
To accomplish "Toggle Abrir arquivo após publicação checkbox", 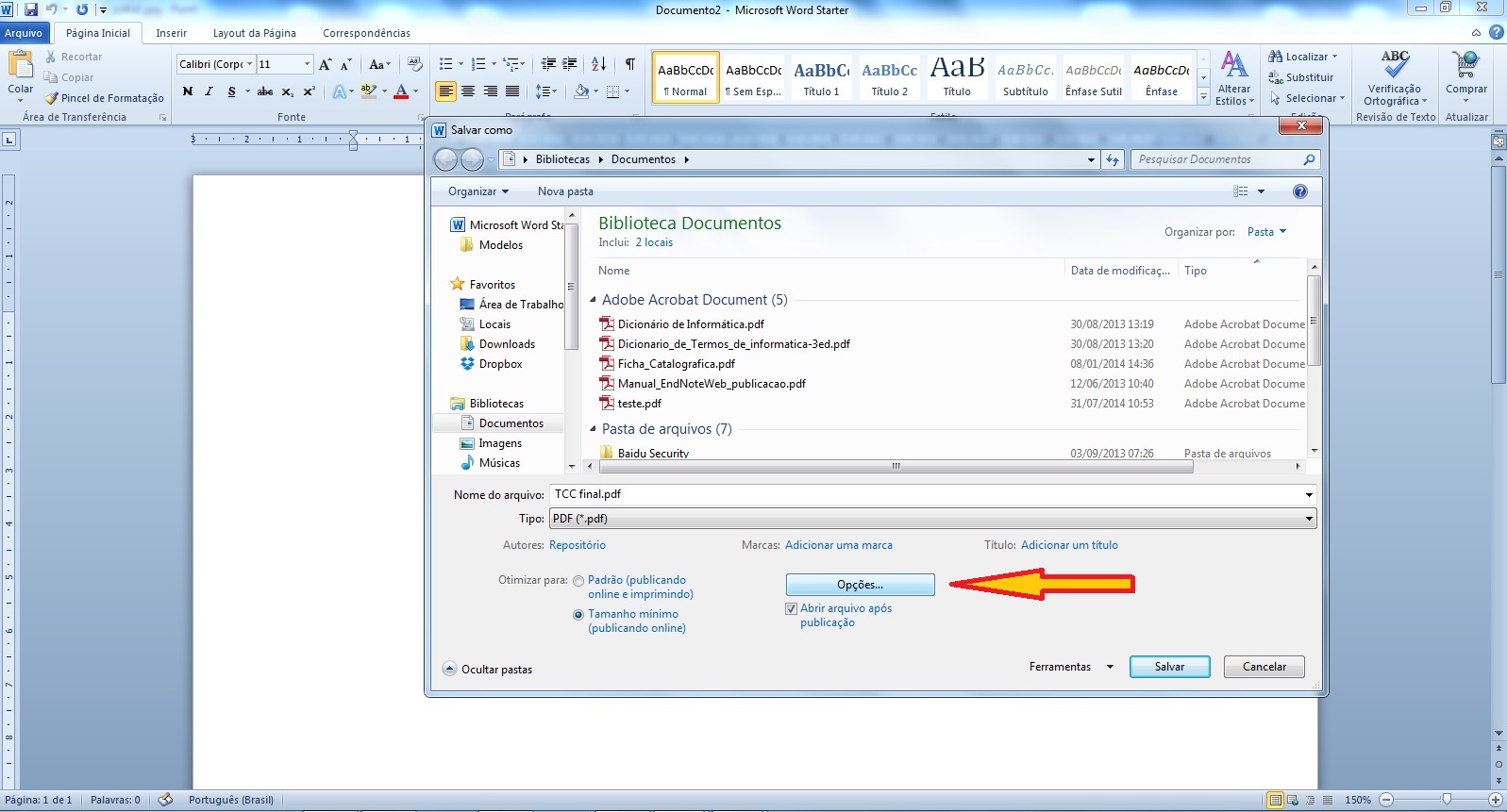I will pyautogui.click(x=791, y=609).
